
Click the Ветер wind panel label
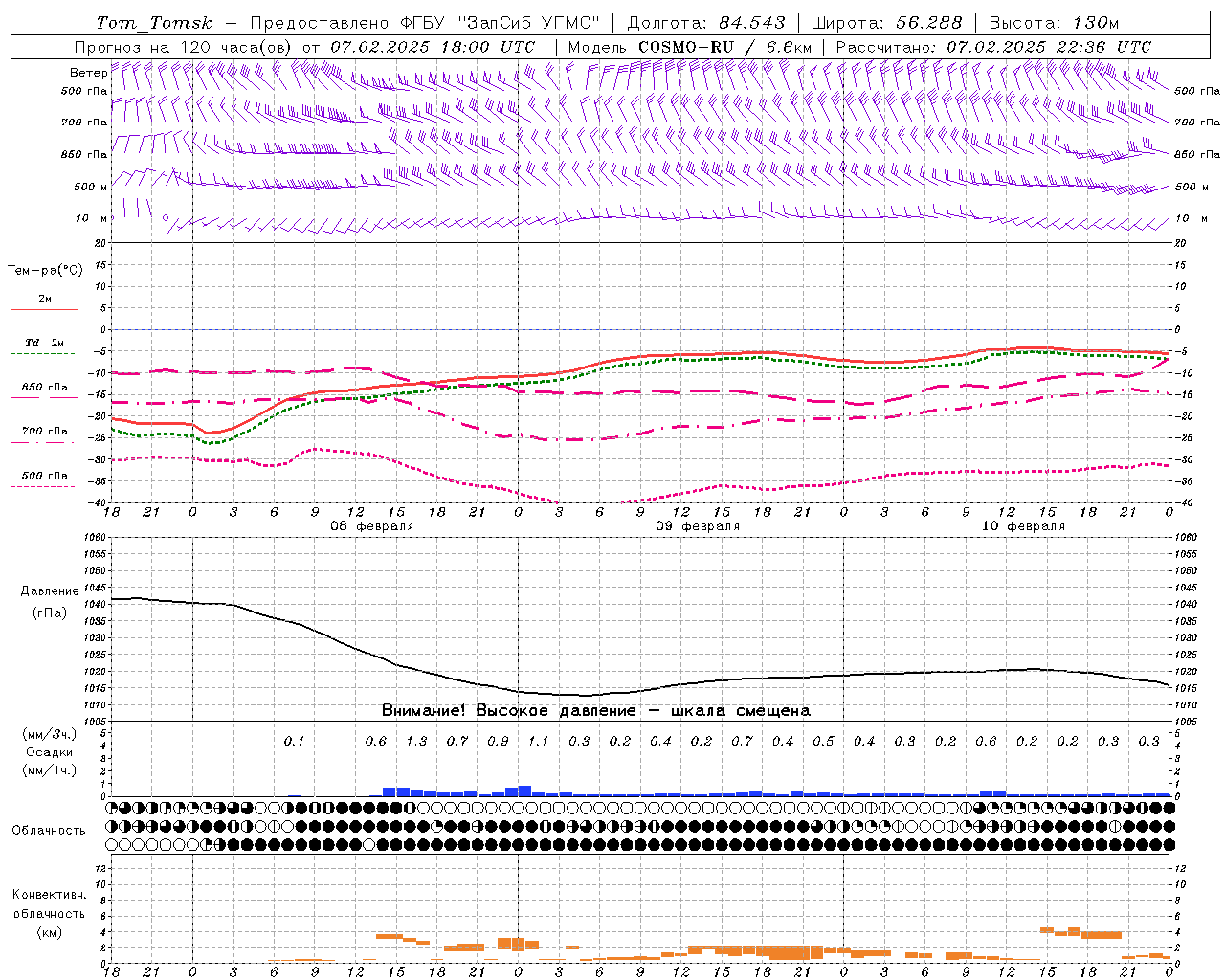[88, 73]
